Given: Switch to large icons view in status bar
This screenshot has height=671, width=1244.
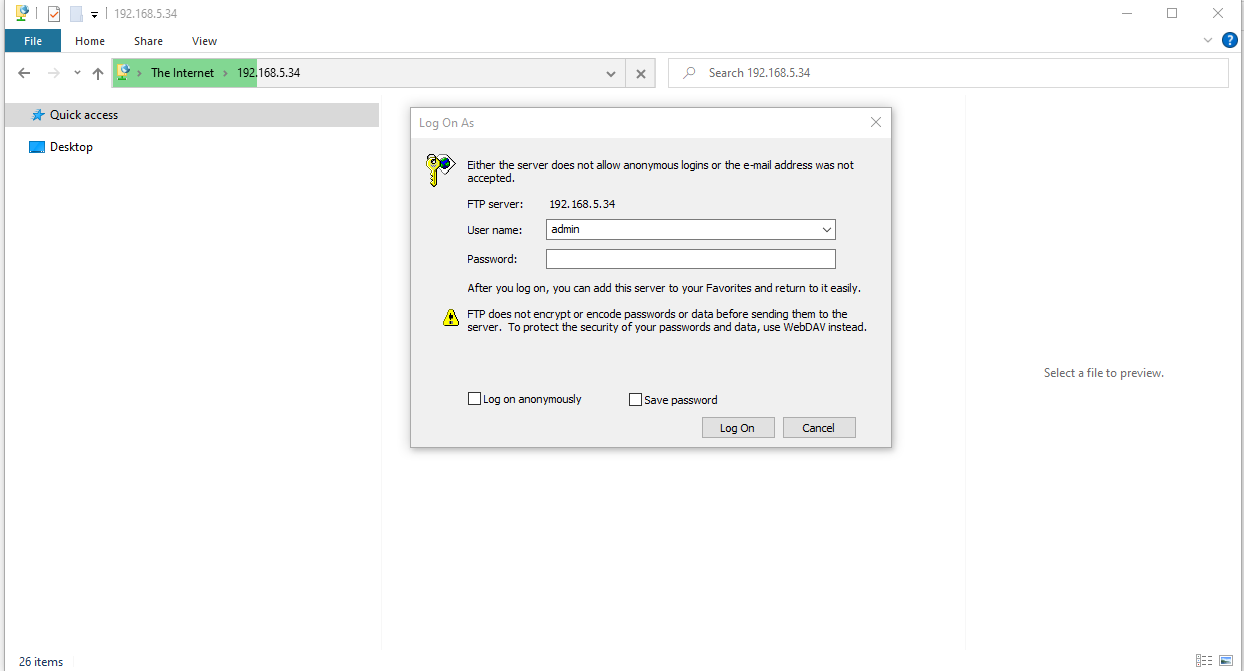Looking at the screenshot, I should click(1226, 661).
